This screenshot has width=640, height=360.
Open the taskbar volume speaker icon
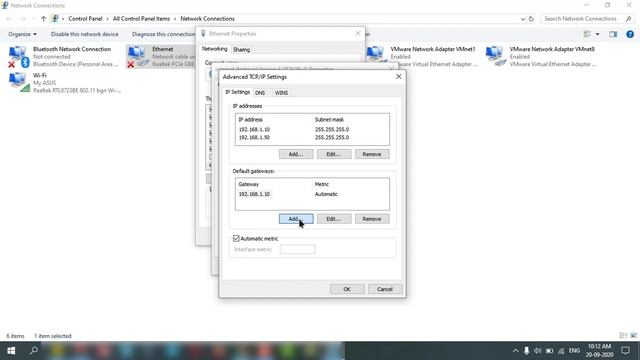[538, 351]
